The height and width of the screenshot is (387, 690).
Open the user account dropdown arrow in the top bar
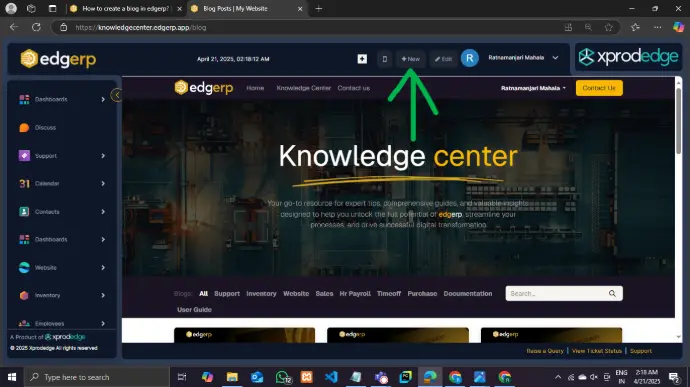[x=555, y=58]
